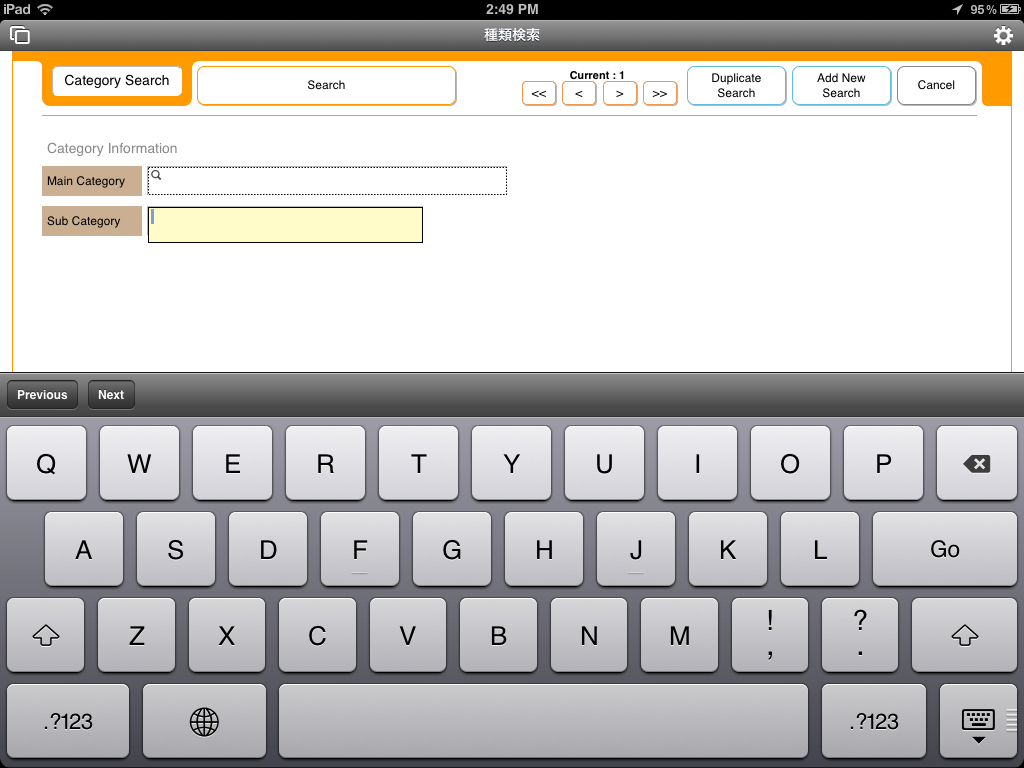The width and height of the screenshot is (1024, 768).
Task: Open the settings gear icon
Action: pos(1002,36)
